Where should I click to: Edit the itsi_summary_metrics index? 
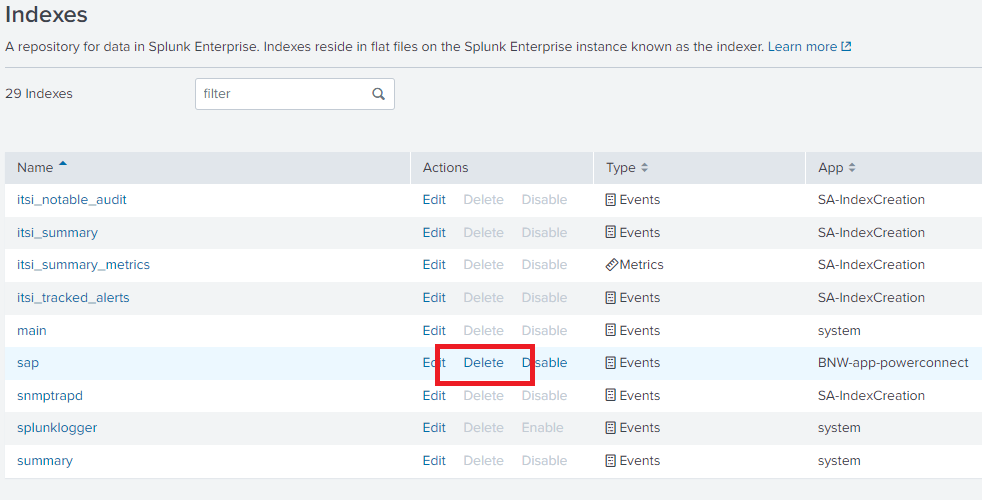click(434, 265)
